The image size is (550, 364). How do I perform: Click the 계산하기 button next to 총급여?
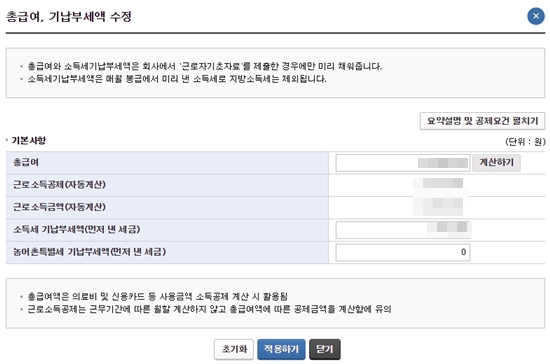[x=496, y=162]
